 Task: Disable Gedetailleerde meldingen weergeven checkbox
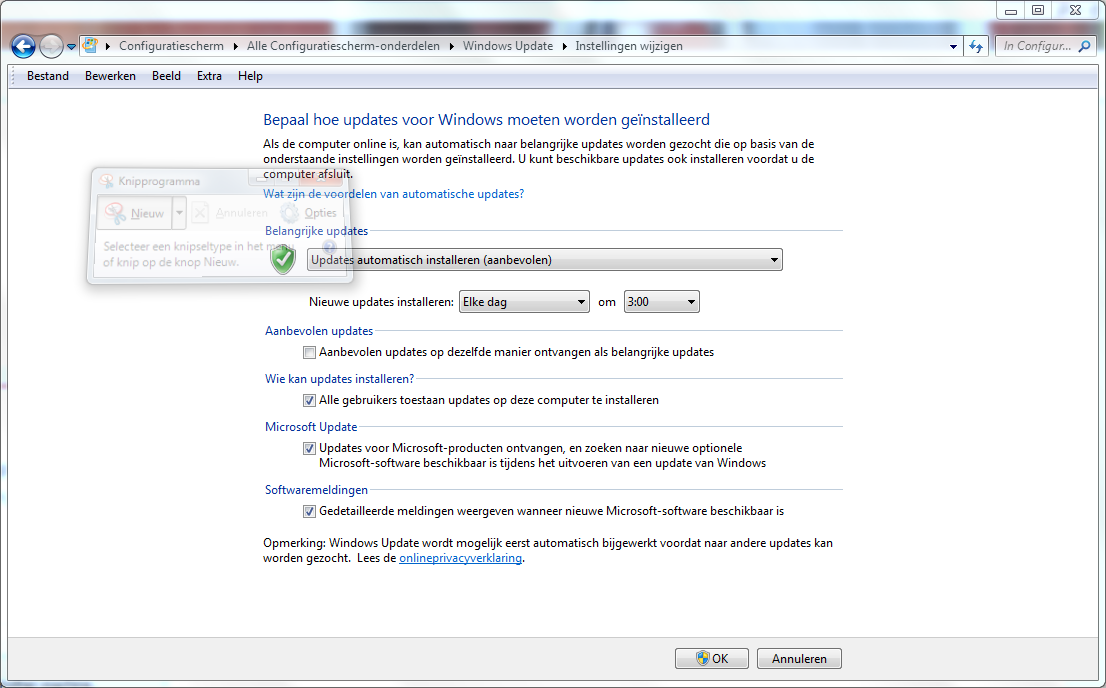click(x=309, y=512)
